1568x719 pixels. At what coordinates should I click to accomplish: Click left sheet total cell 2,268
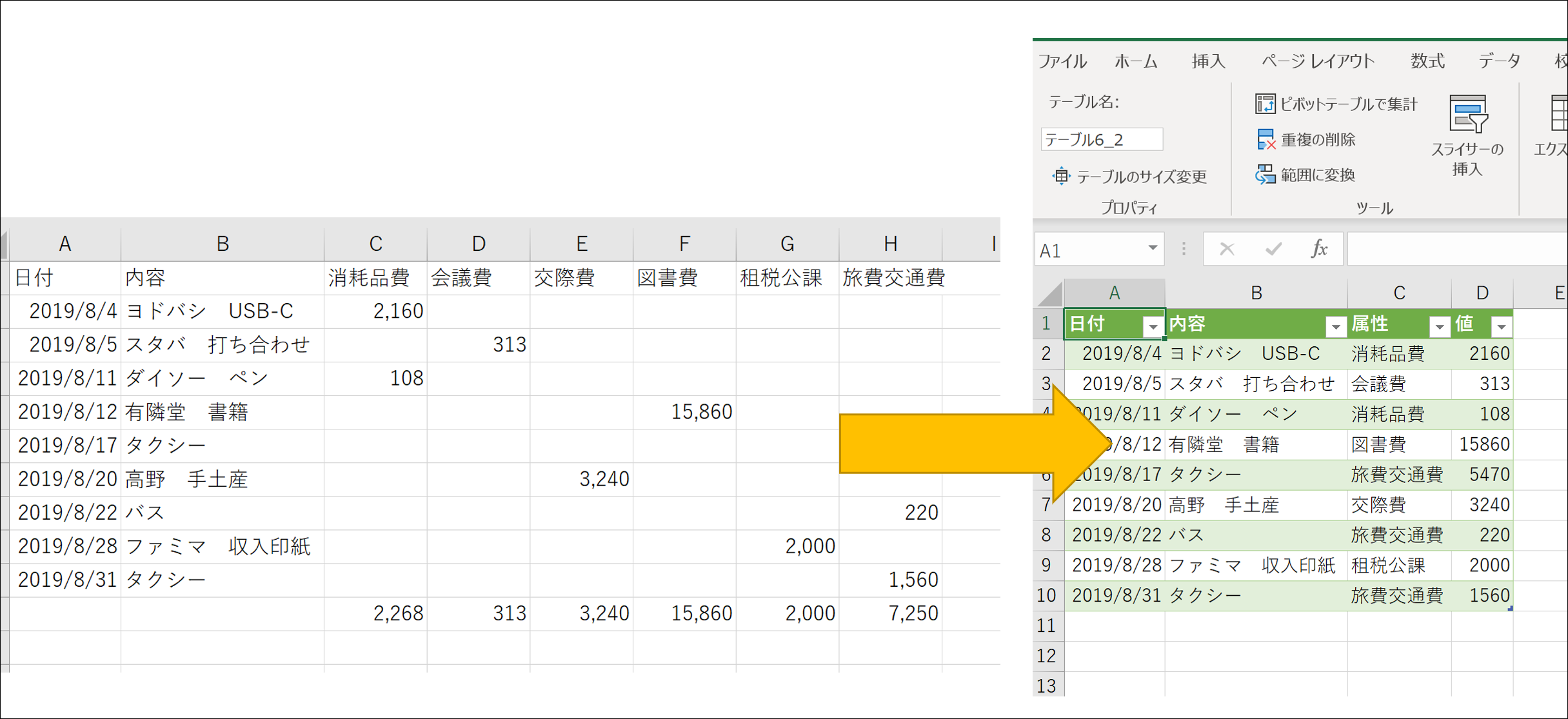tap(375, 613)
